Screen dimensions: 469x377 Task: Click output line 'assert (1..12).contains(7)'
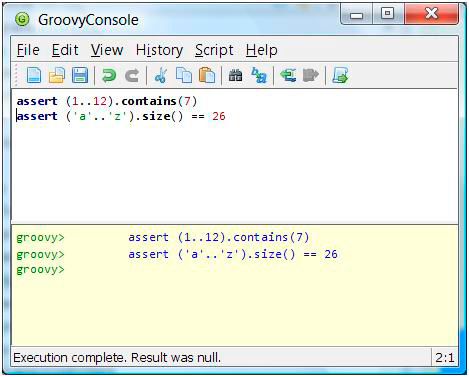[219, 237]
